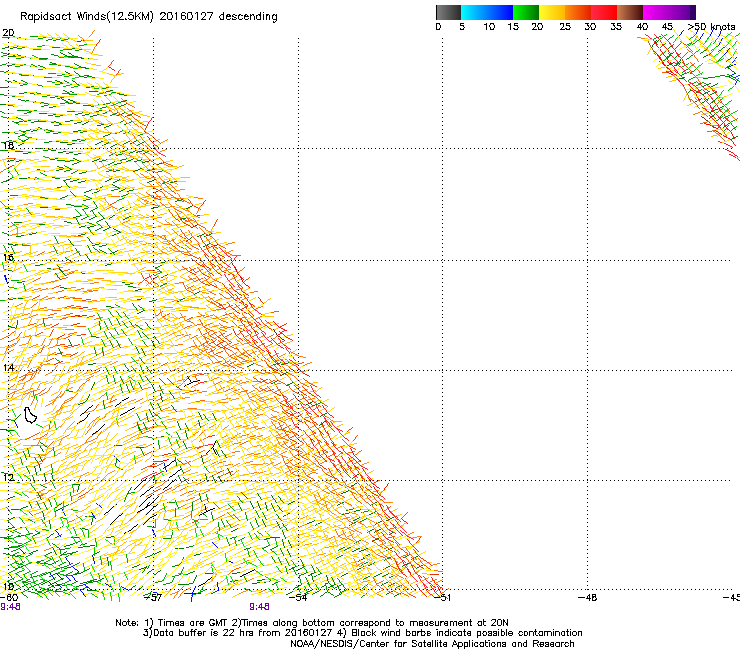Click the 'NOAA/NESDIS/Center for Satellite Applications and Research' credit
This screenshot has height=650, width=740.
[432, 644]
